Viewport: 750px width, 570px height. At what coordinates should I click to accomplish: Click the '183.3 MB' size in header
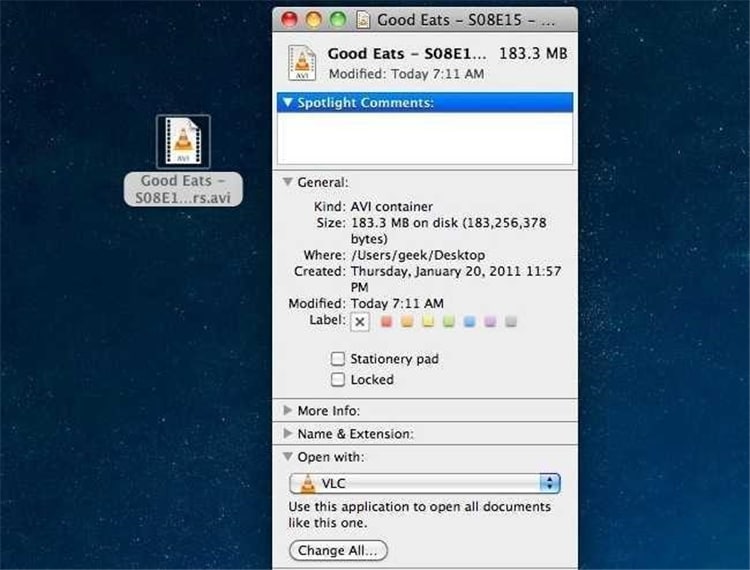533,54
